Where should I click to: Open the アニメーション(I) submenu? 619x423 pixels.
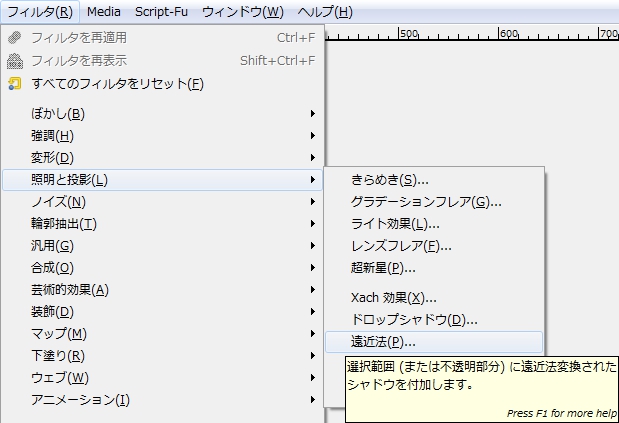coord(162,400)
